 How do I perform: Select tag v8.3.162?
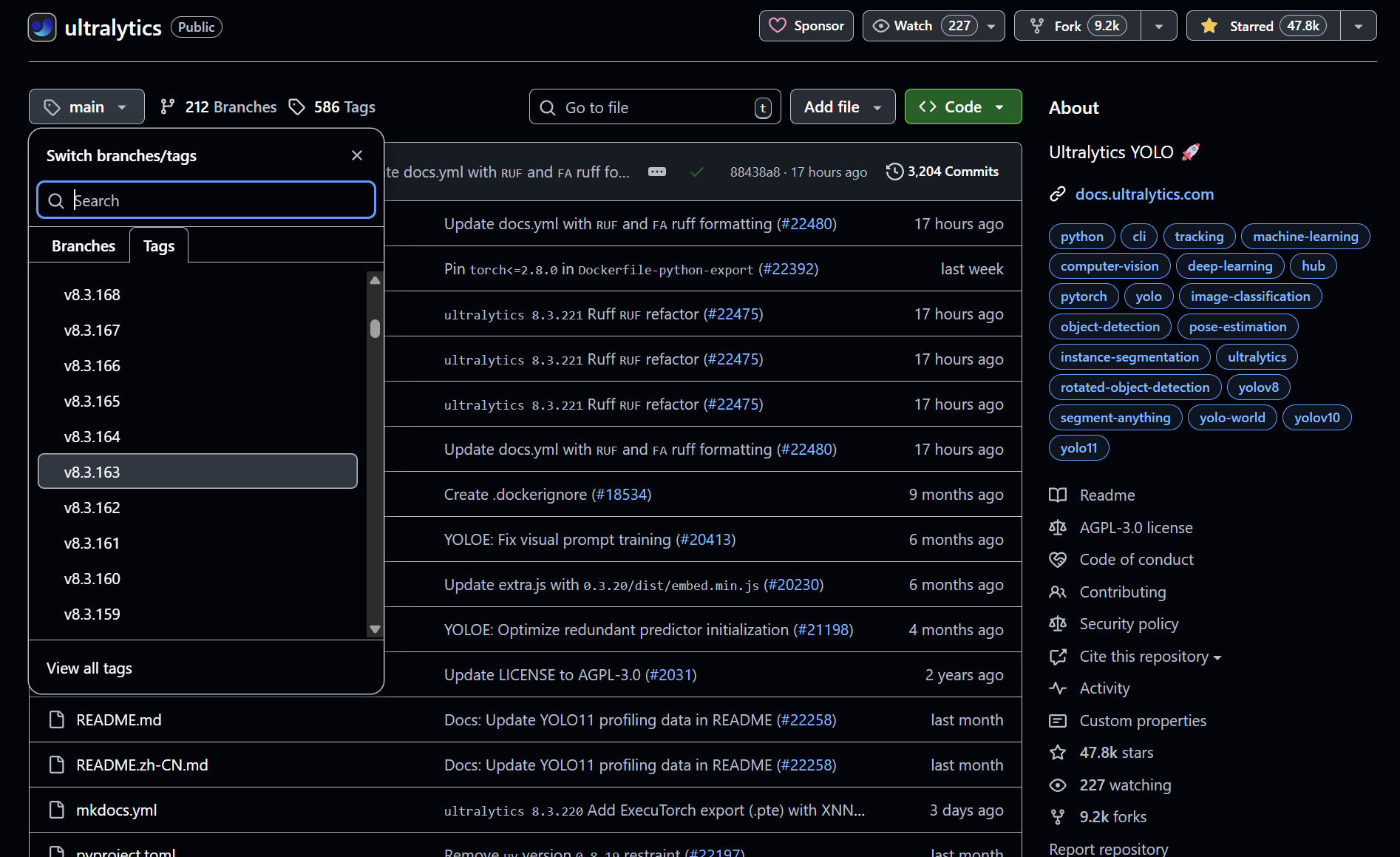pos(197,508)
